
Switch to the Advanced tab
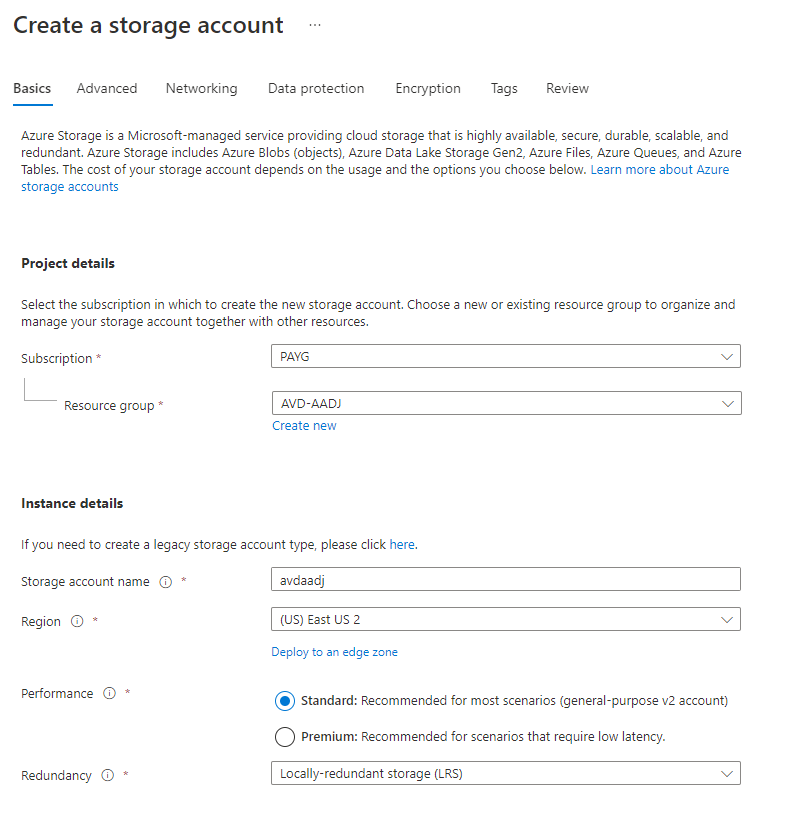pyautogui.click(x=107, y=88)
